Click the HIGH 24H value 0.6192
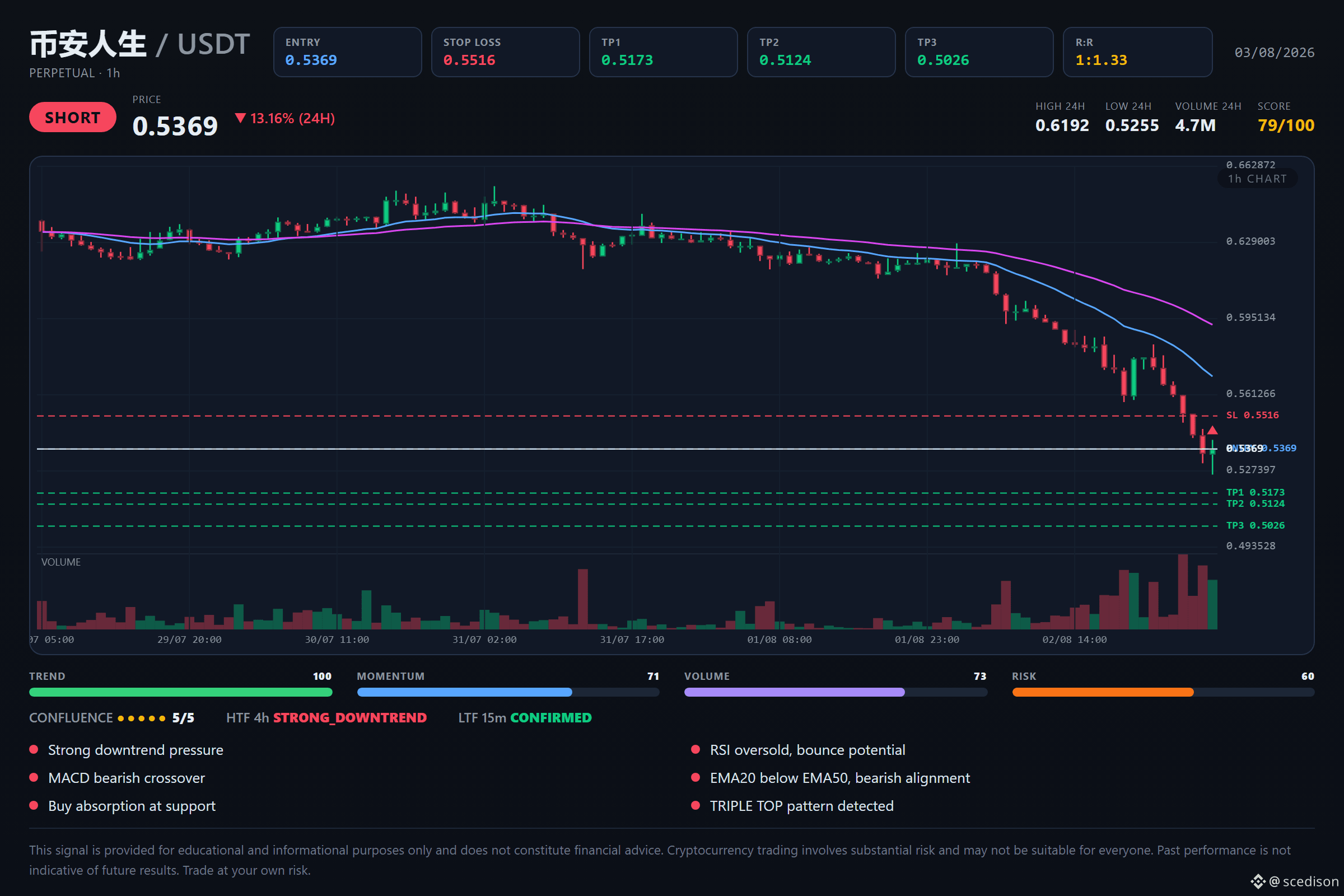The height and width of the screenshot is (896, 1344). 1062,125
